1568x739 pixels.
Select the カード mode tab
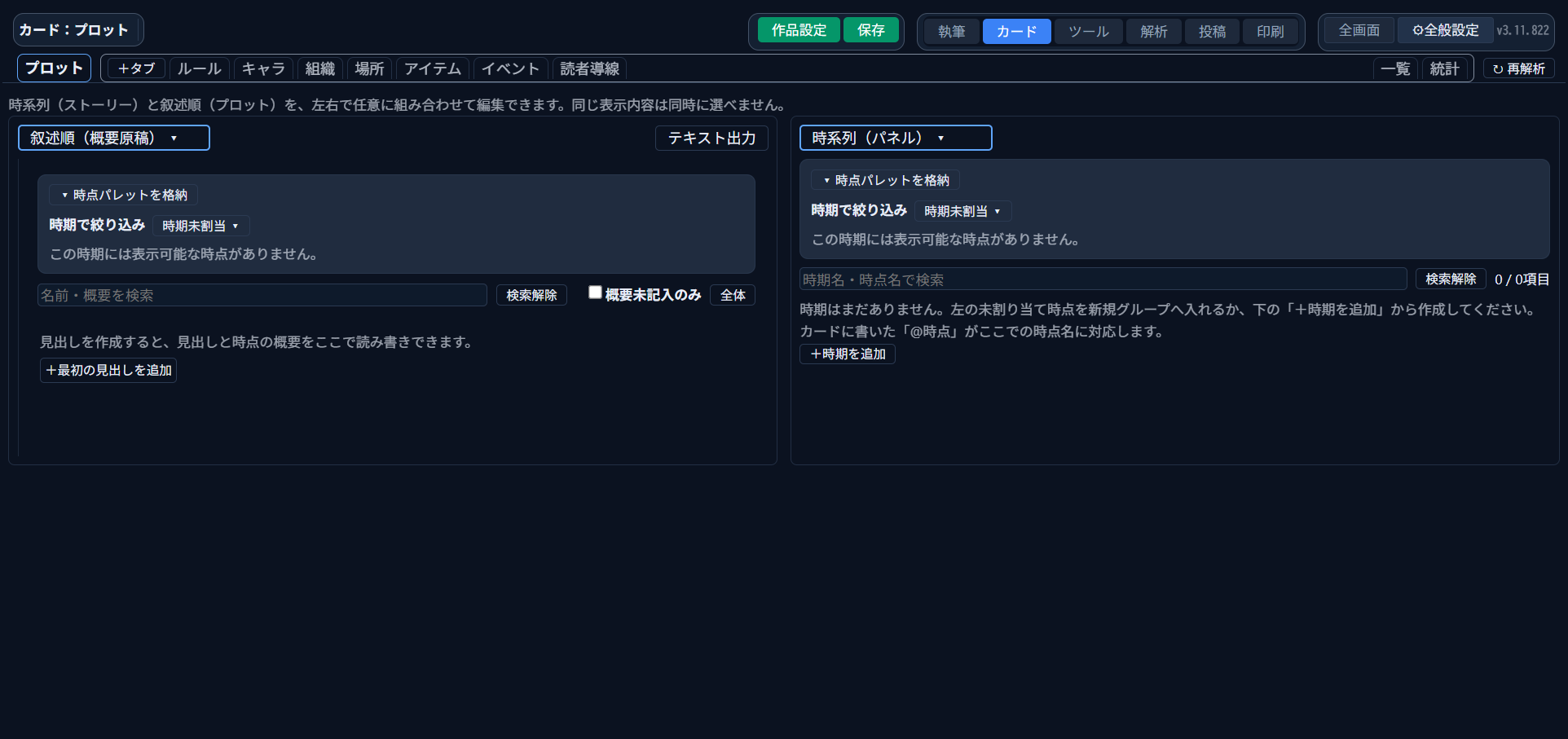click(x=1016, y=31)
